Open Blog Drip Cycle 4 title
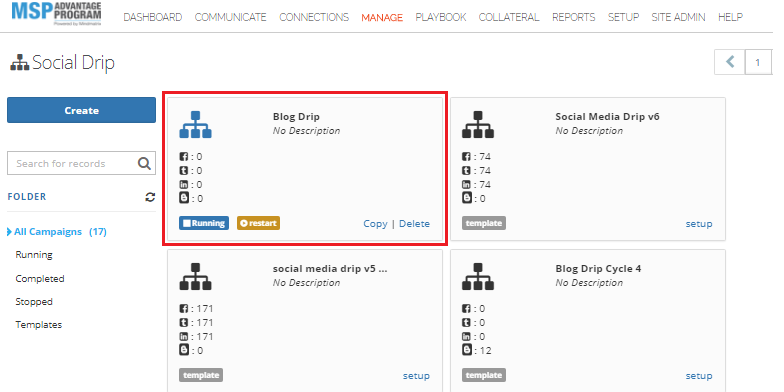Image resolution: width=784 pixels, height=392 pixels. point(598,269)
